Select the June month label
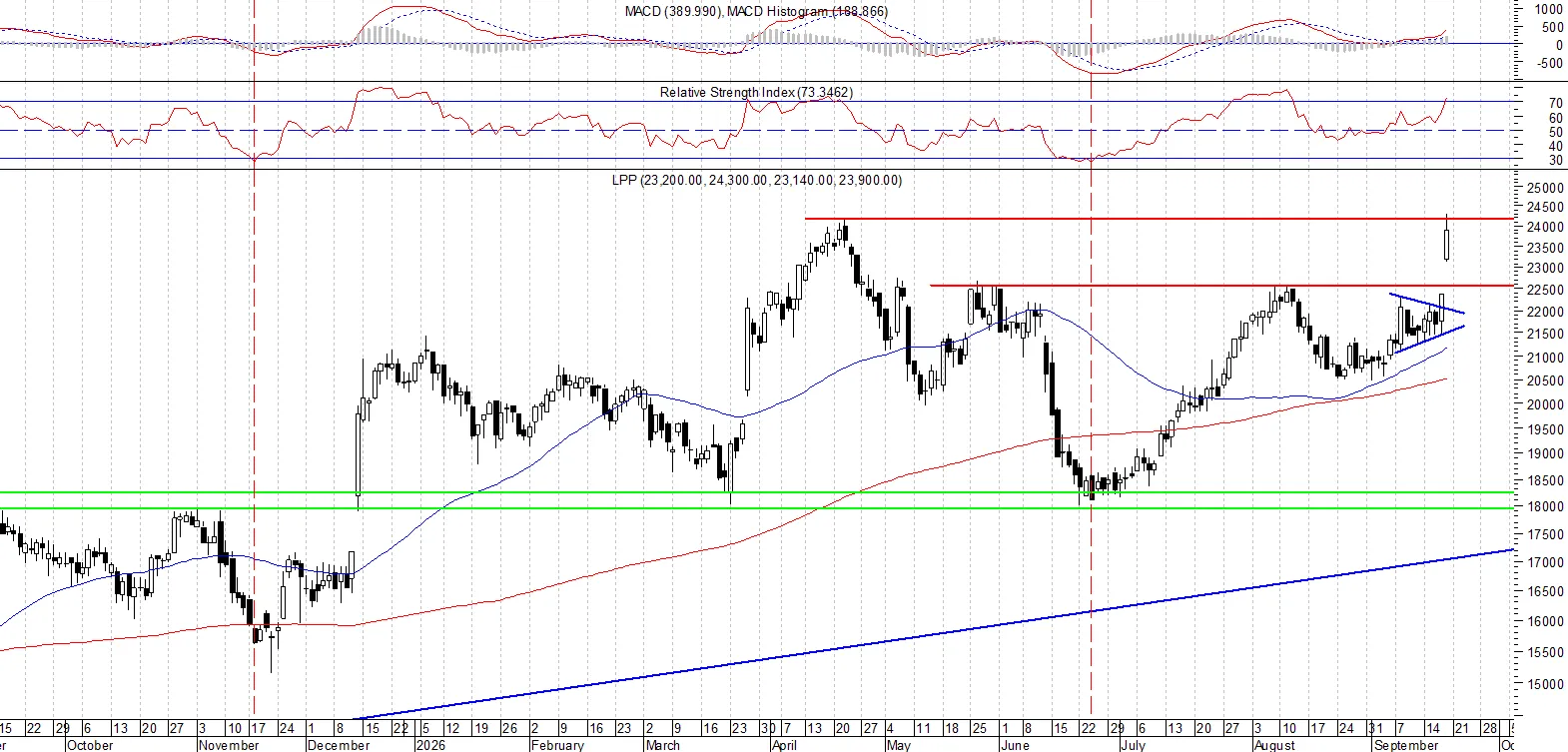Screen dimensions: 1568x752 tap(1015, 745)
